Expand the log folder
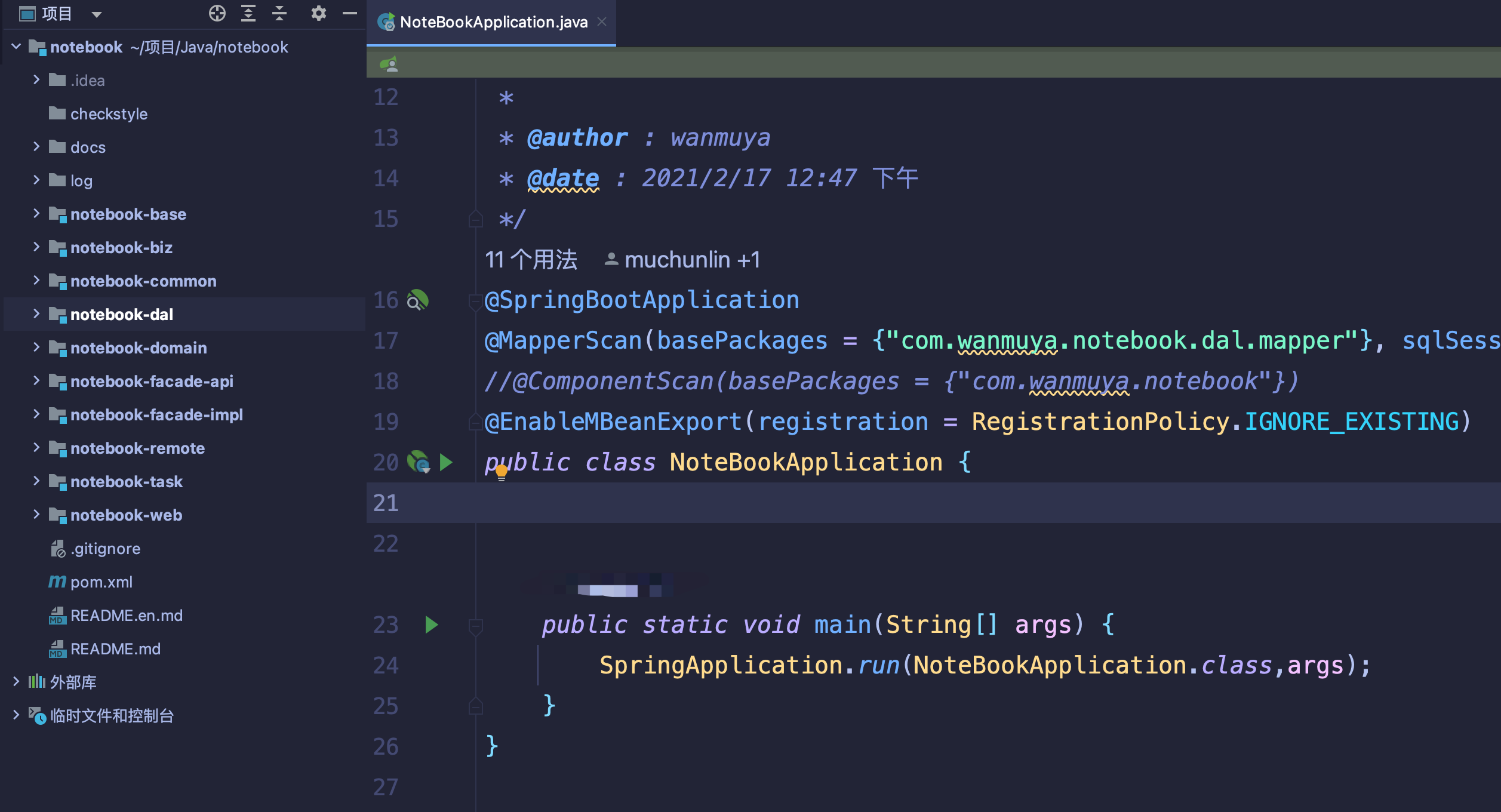The height and width of the screenshot is (812, 1501). coord(36,180)
